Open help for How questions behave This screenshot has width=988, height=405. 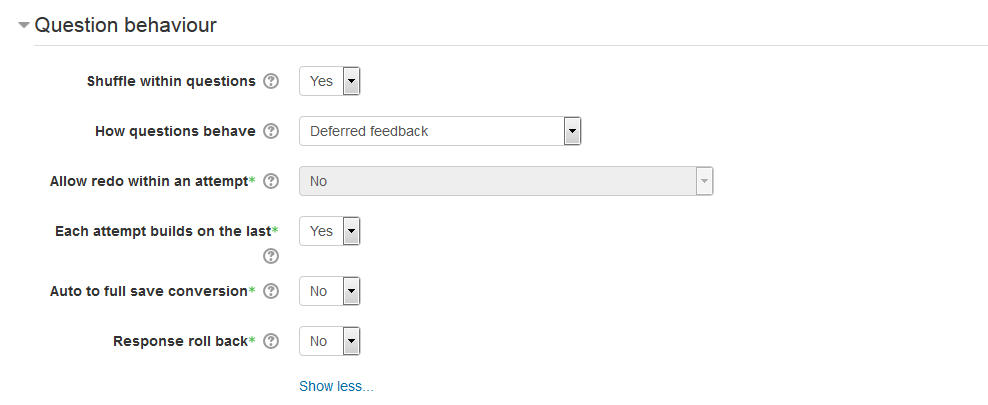click(271, 131)
